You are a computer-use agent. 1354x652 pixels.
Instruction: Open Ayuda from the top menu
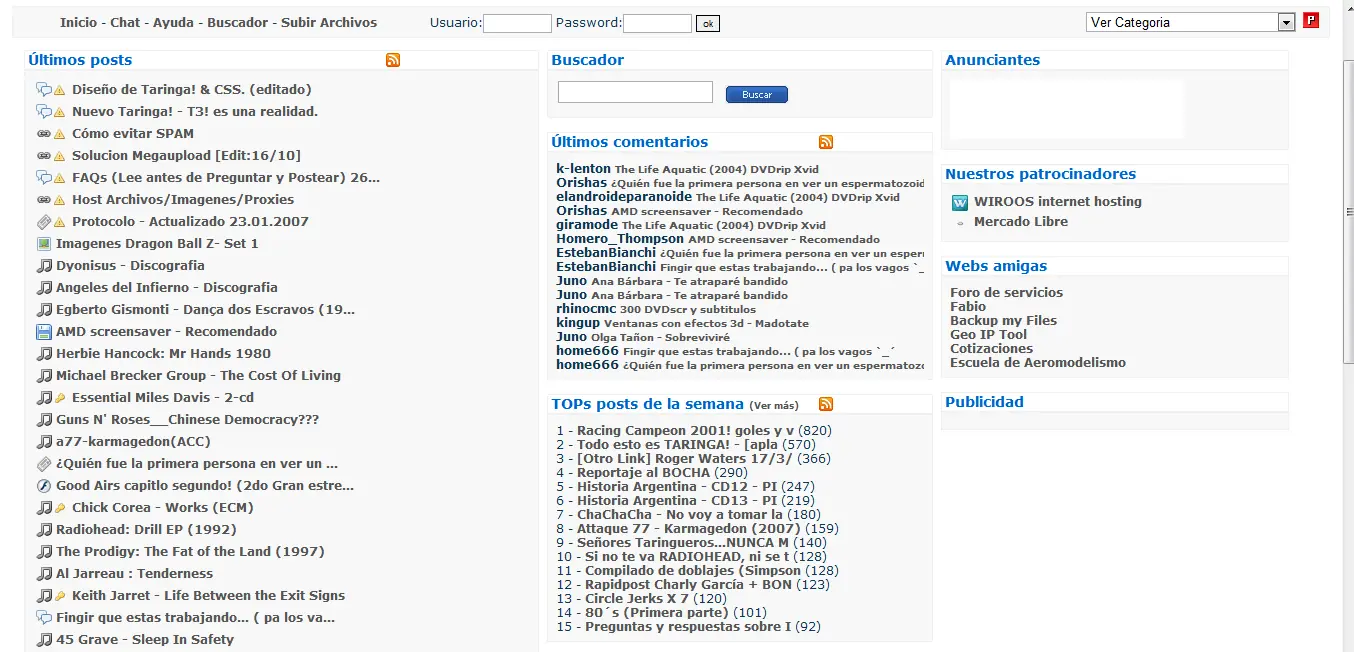[174, 22]
